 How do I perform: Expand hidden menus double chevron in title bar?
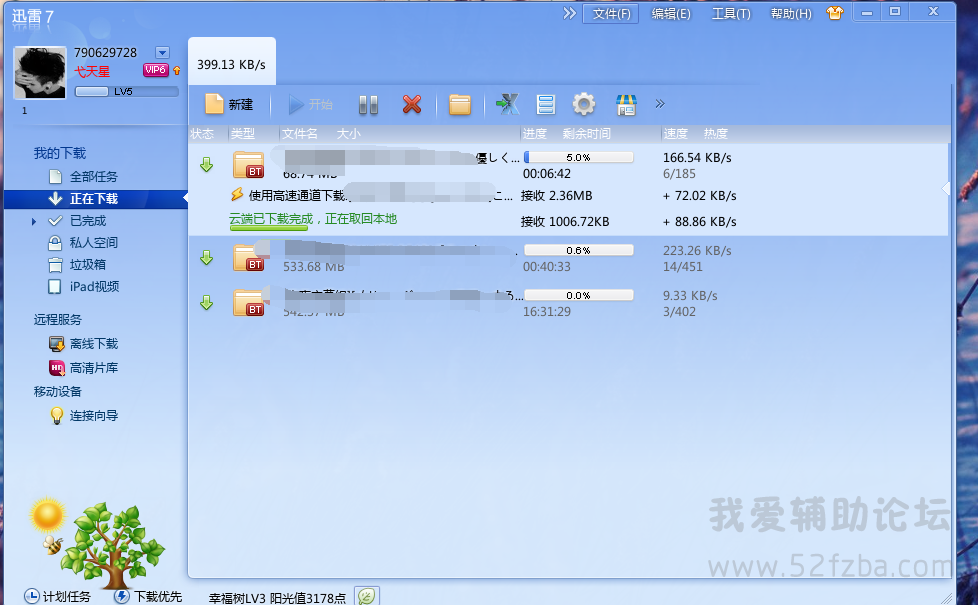569,13
